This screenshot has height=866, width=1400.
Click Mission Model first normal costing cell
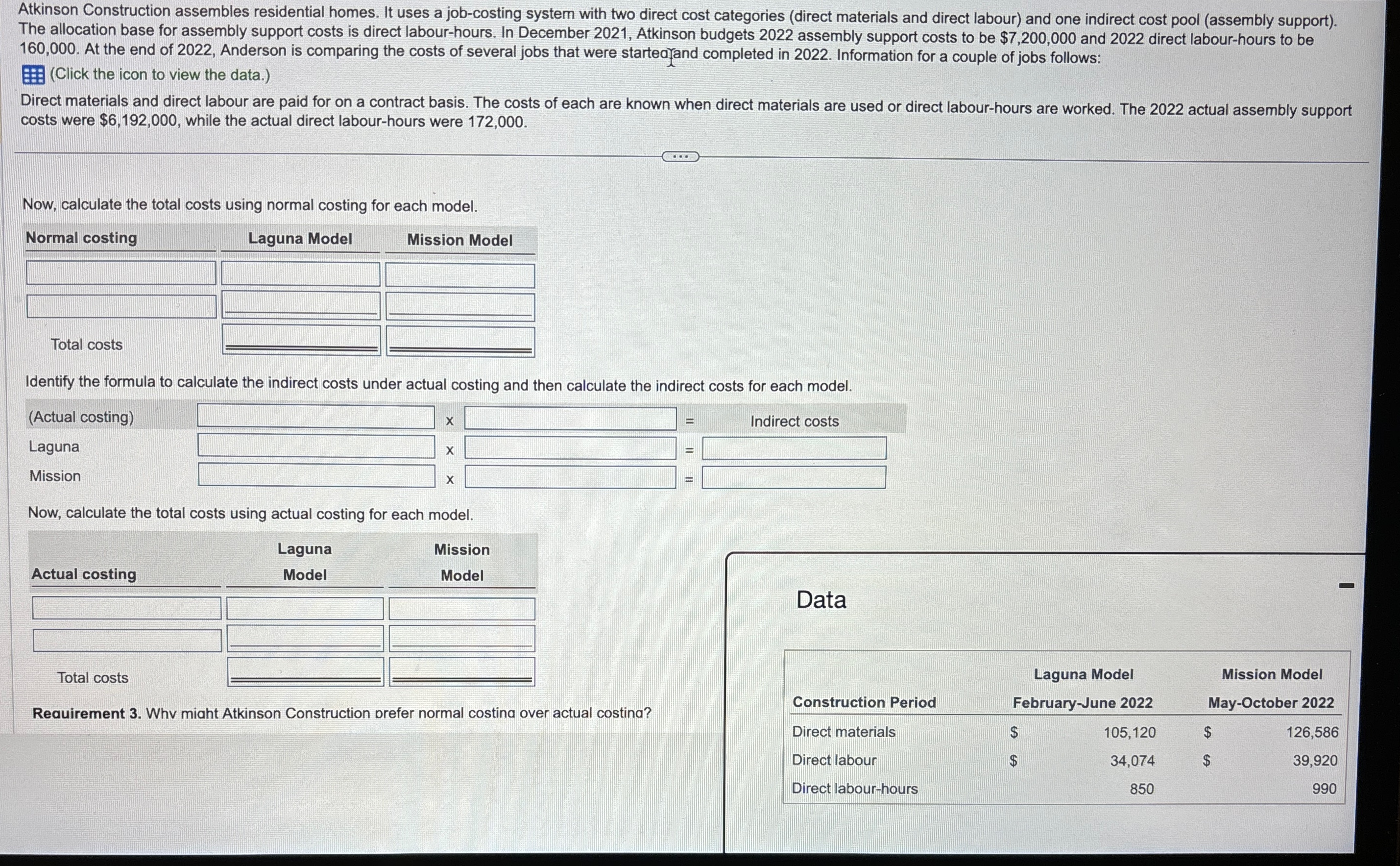(460, 275)
